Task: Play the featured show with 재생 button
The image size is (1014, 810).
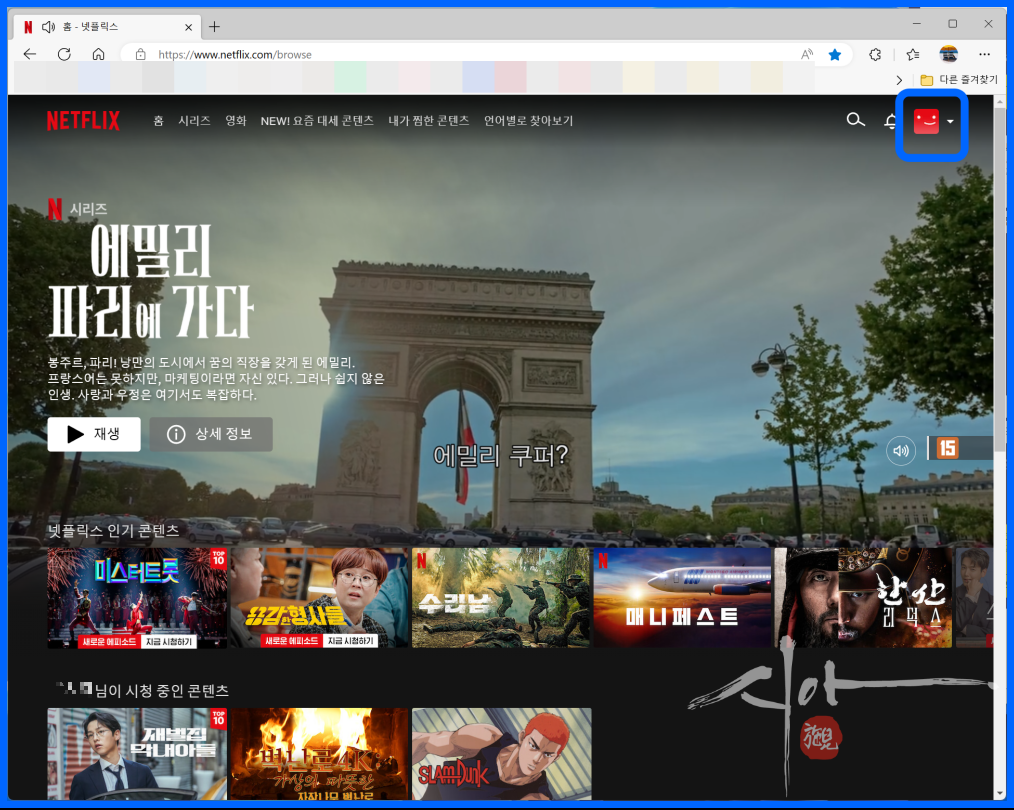Action: [94, 434]
